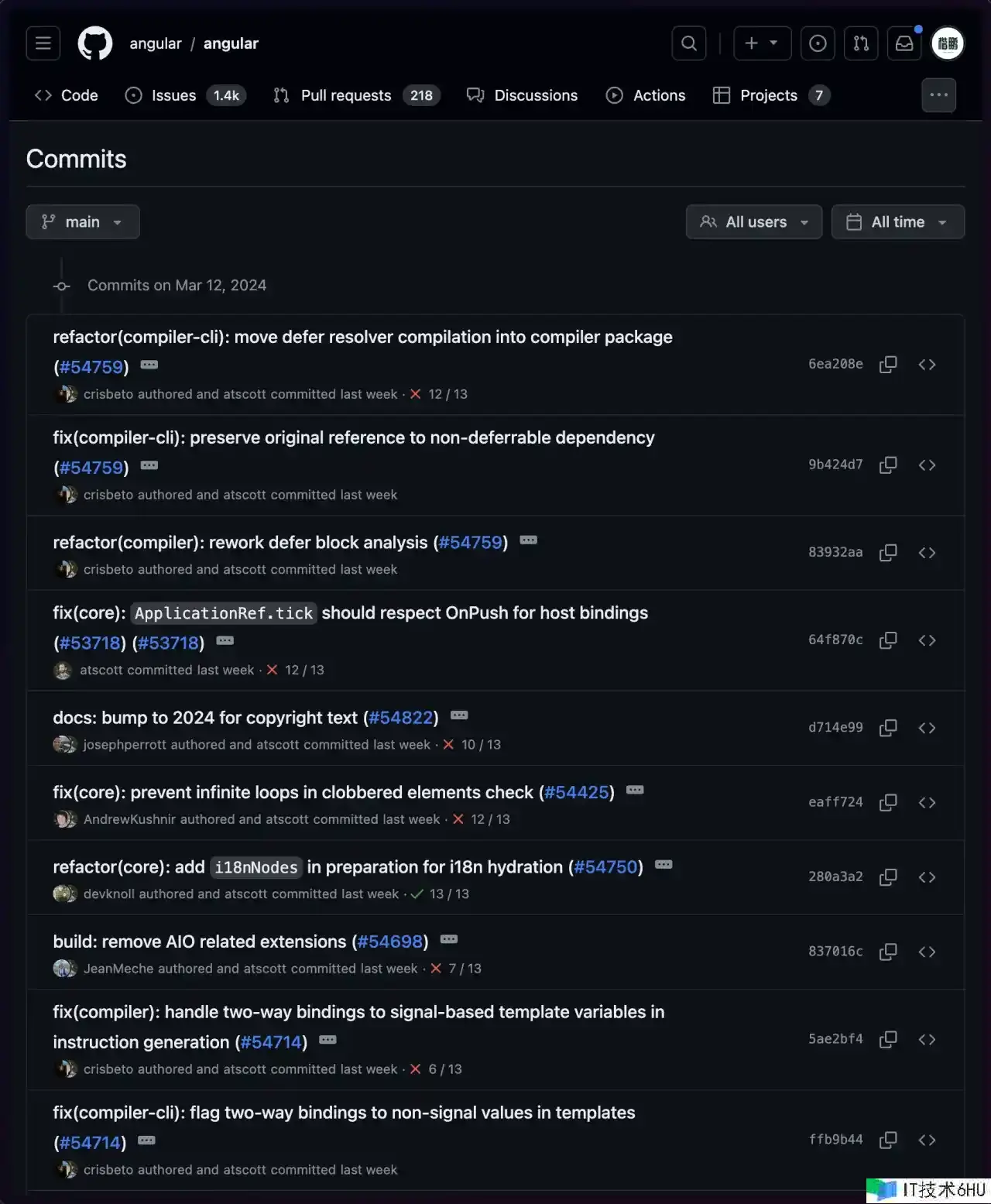Expand commit description for rework defer block analysis
Screen dimensions: 991x1204
(529, 540)
